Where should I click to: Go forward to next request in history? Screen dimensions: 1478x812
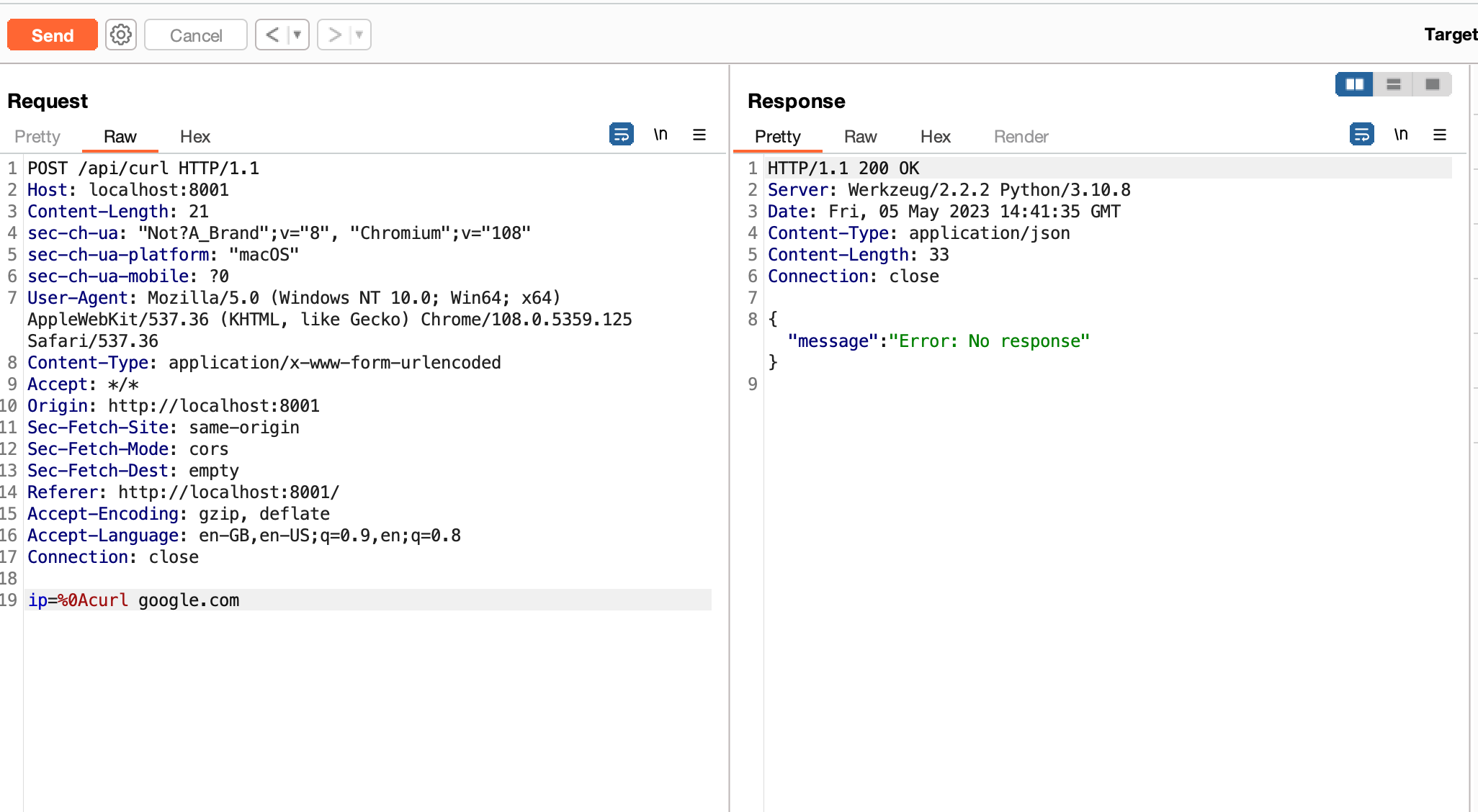coord(334,35)
